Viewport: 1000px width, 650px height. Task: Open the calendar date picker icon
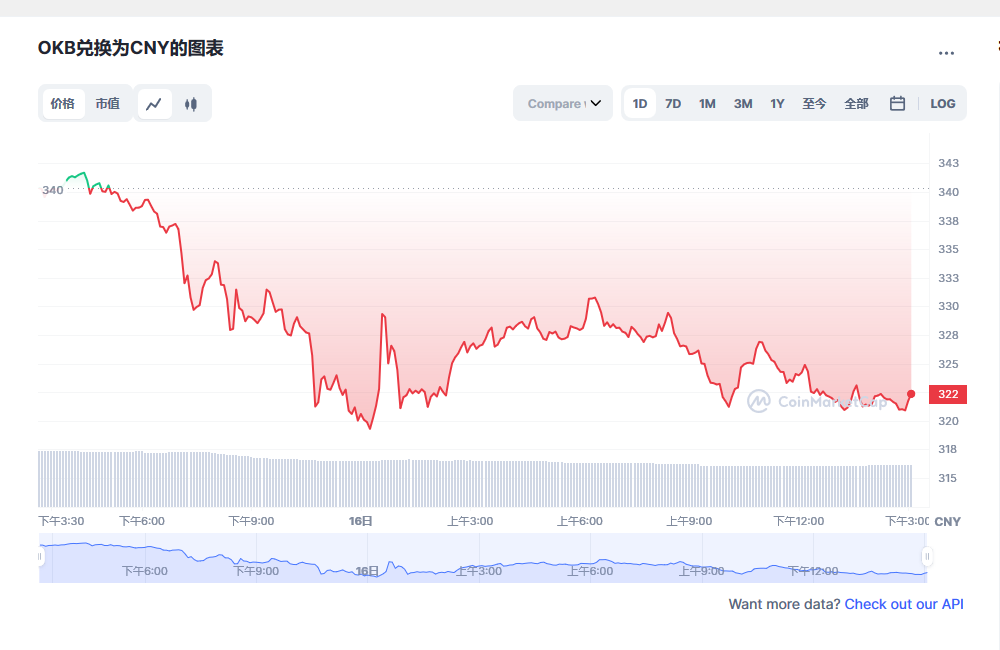(x=897, y=103)
